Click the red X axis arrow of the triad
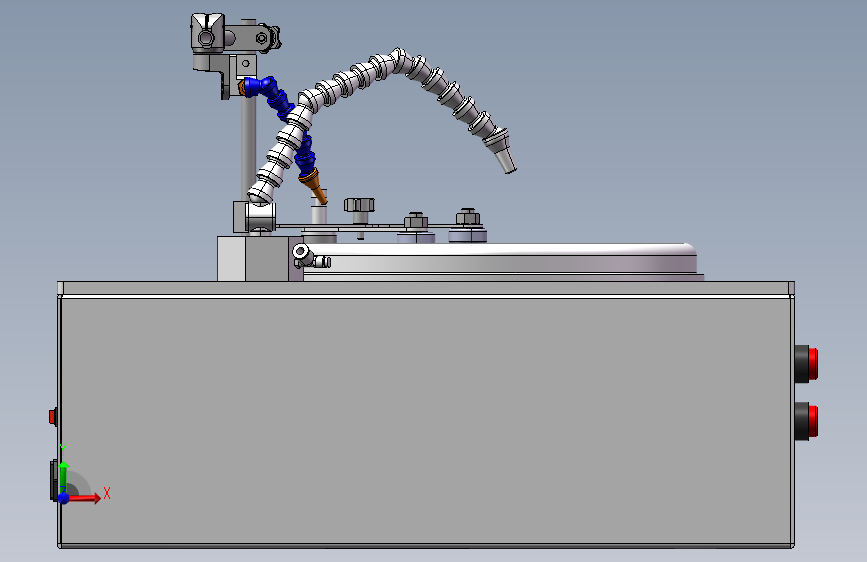The height and width of the screenshot is (562, 867). [x=85, y=498]
